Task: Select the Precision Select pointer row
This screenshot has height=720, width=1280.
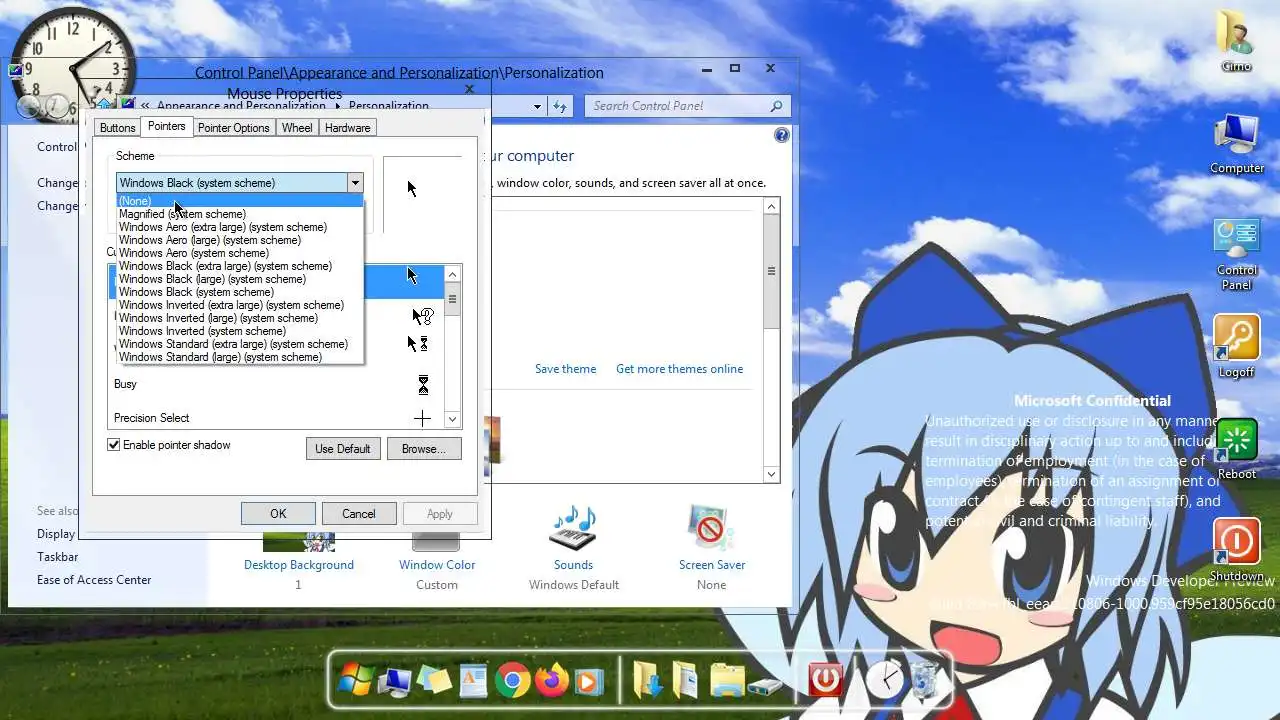Action: click(x=276, y=418)
